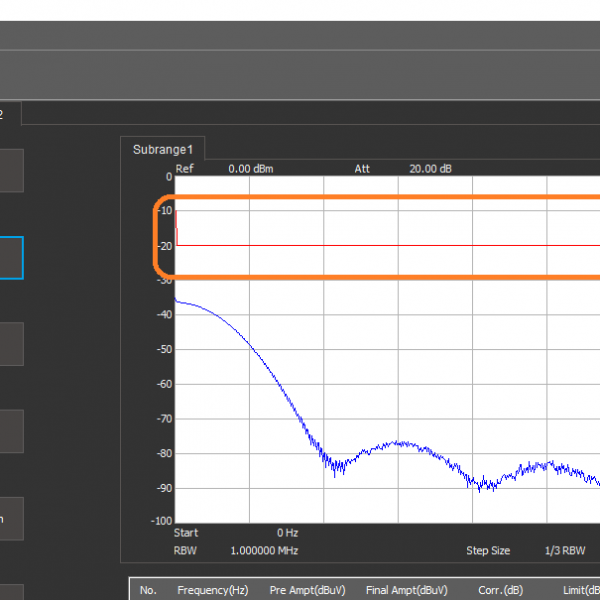
Task: Click the Step Size value 1/3 RBW
Action: click(566, 551)
